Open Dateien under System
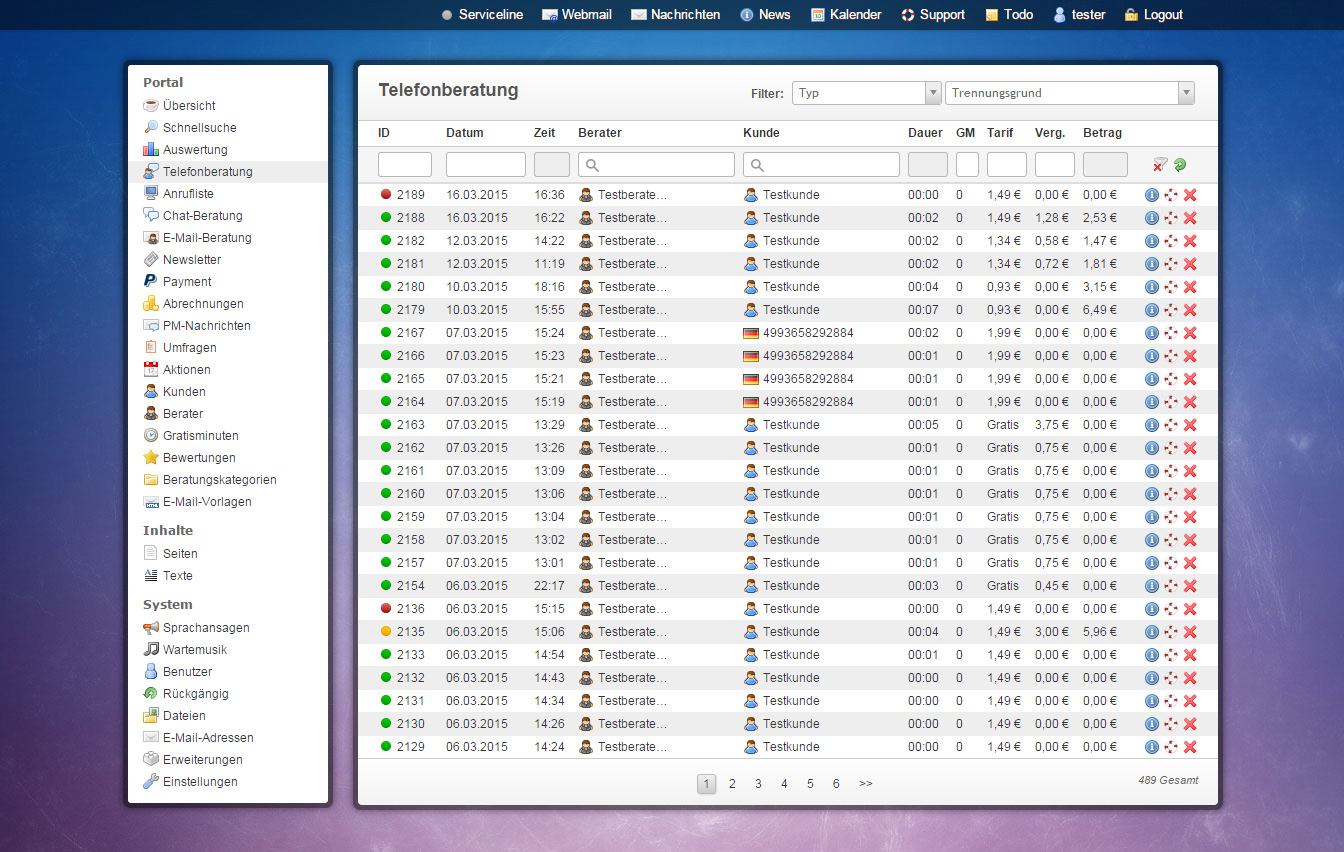Image resolution: width=1344 pixels, height=852 pixels. pos(184,716)
